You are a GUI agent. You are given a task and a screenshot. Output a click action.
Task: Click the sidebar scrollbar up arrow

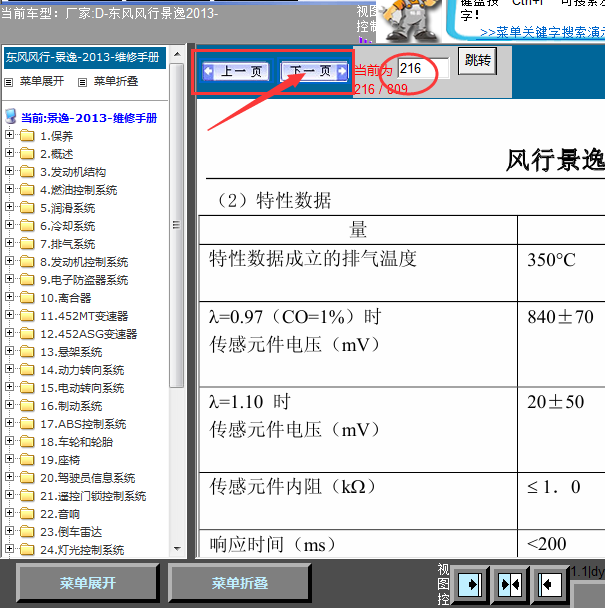[x=177, y=54]
